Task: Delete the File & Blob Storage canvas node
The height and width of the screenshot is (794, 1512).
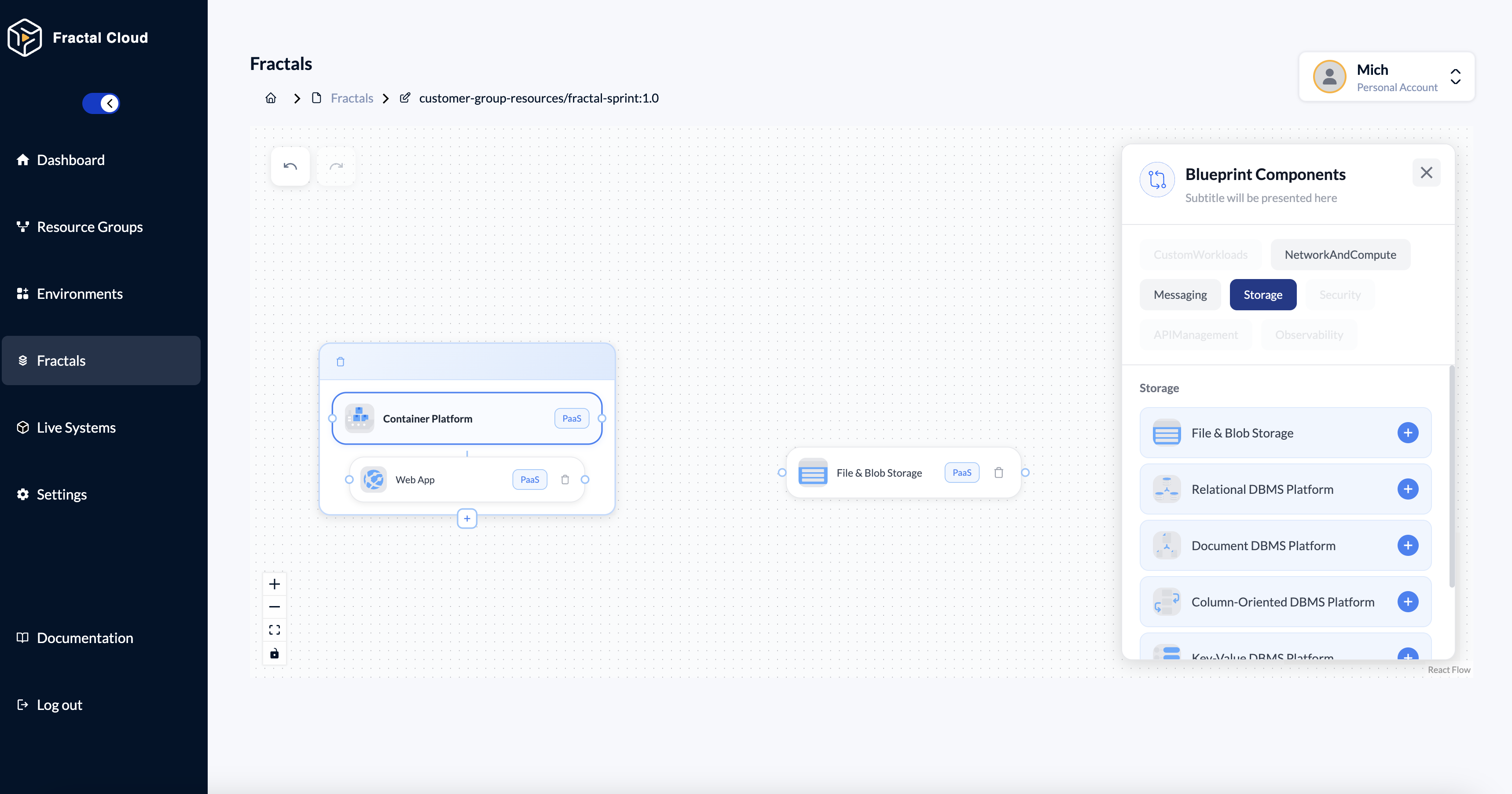Action: (x=998, y=472)
